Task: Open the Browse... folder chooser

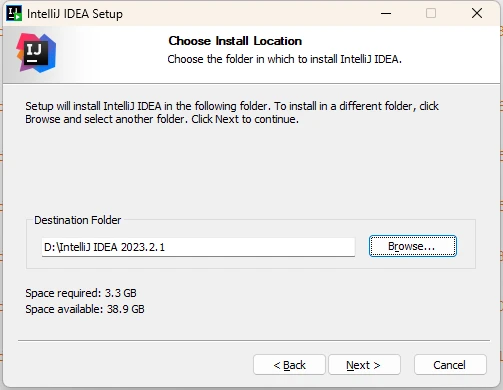Action: 413,246
